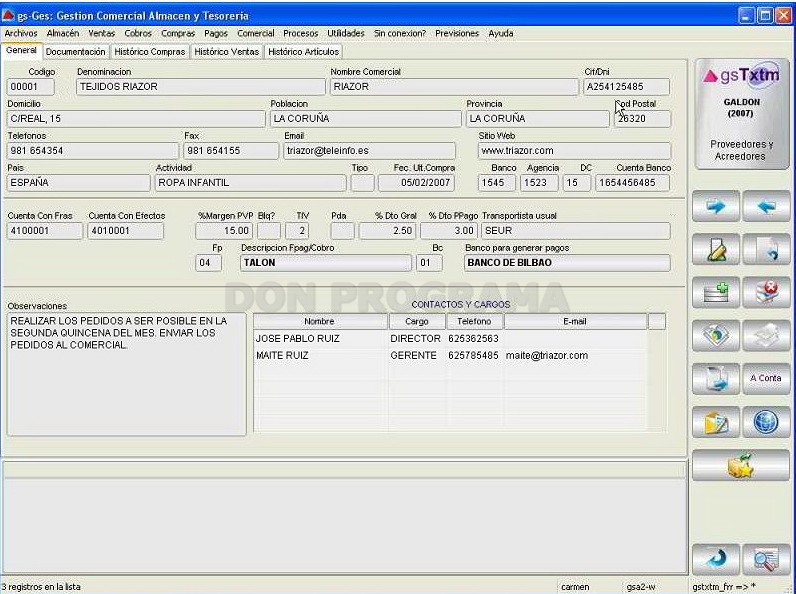
Task: Click the magnifier search records icon
Action: click(766, 559)
